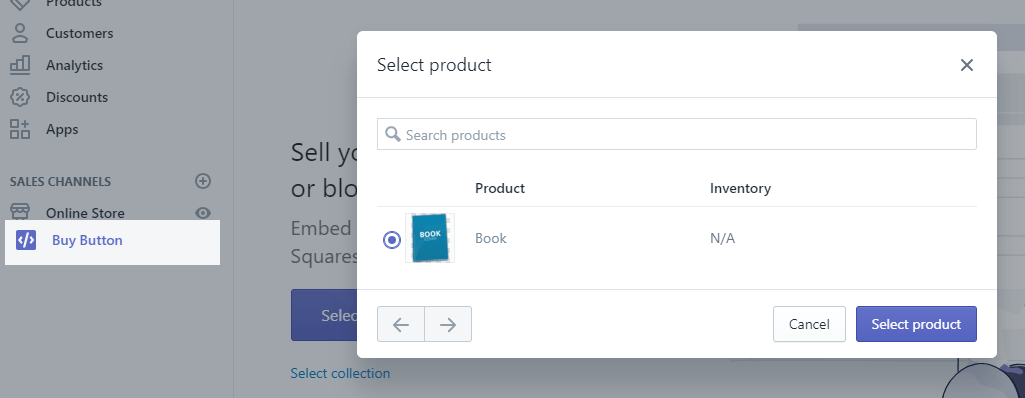Click the Search products field

tap(677, 134)
